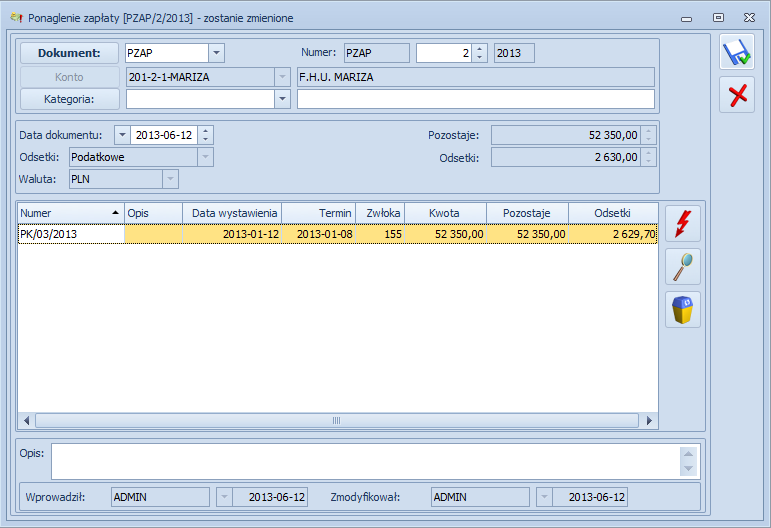Image resolution: width=771 pixels, height=528 pixels.
Task: Click the red lightning bolt icon
Action: pyautogui.click(x=683, y=224)
